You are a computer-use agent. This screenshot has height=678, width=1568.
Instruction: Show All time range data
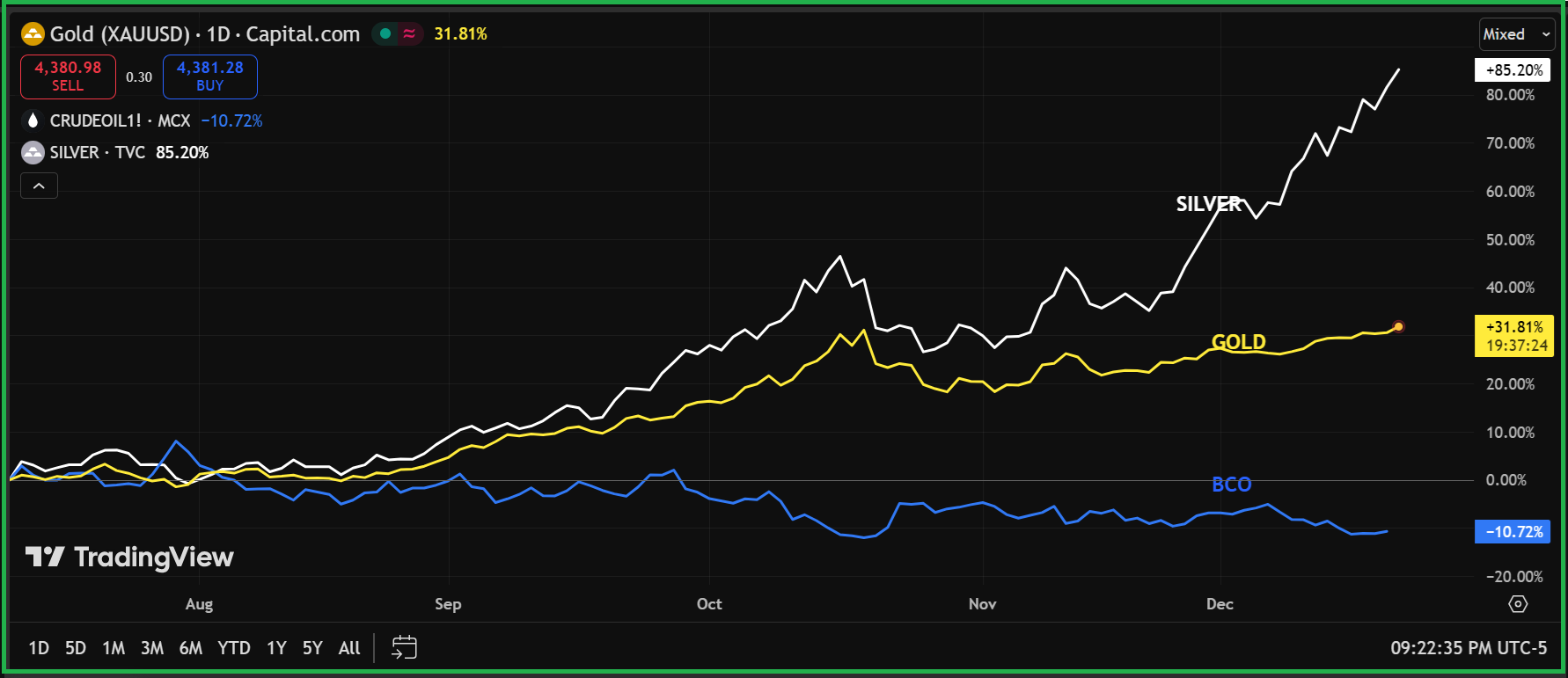pos(349,648)
